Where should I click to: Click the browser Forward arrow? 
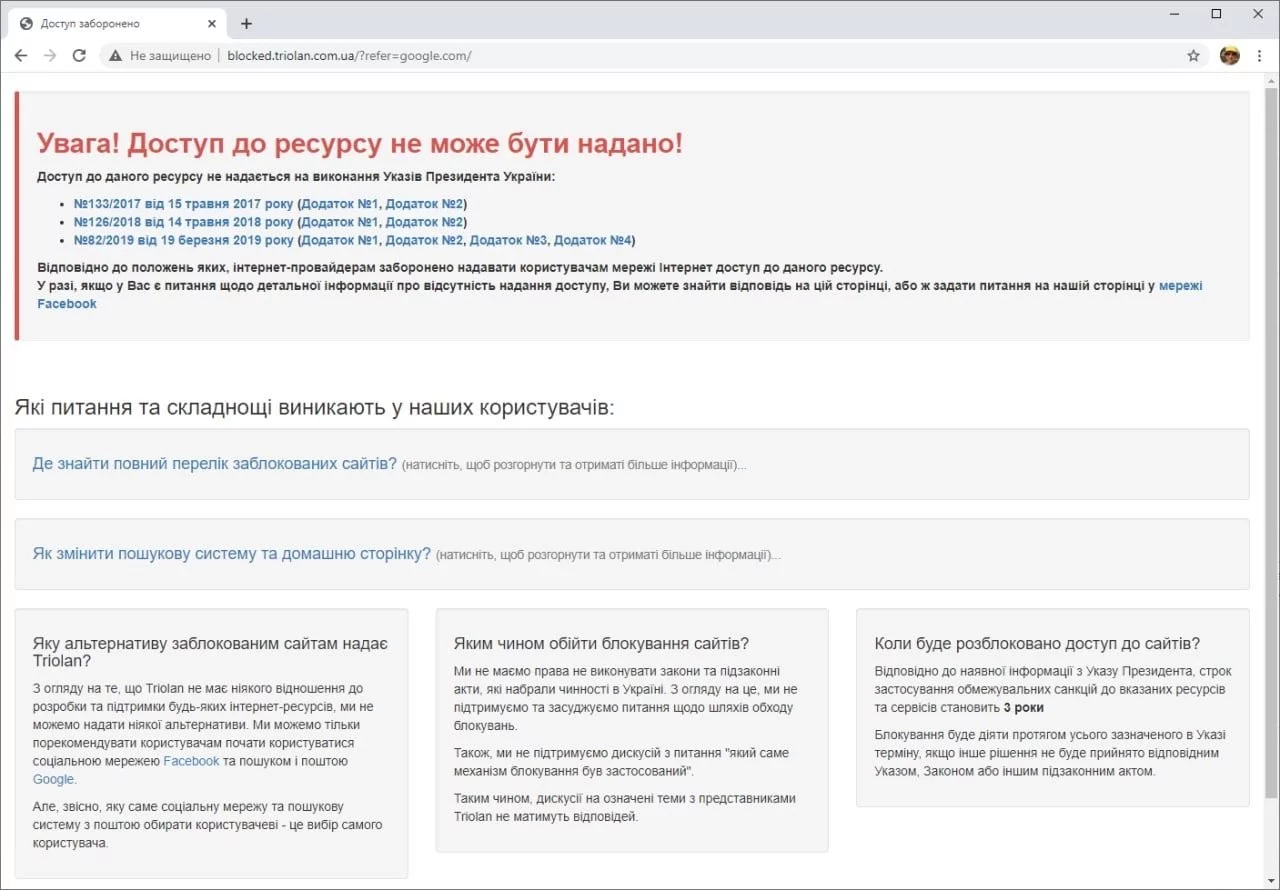pos(50,56)
